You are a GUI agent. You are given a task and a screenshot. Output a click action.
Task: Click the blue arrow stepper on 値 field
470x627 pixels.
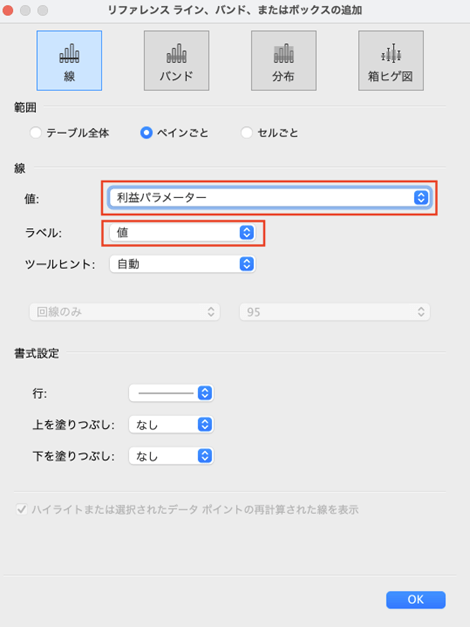pos(421,198)
